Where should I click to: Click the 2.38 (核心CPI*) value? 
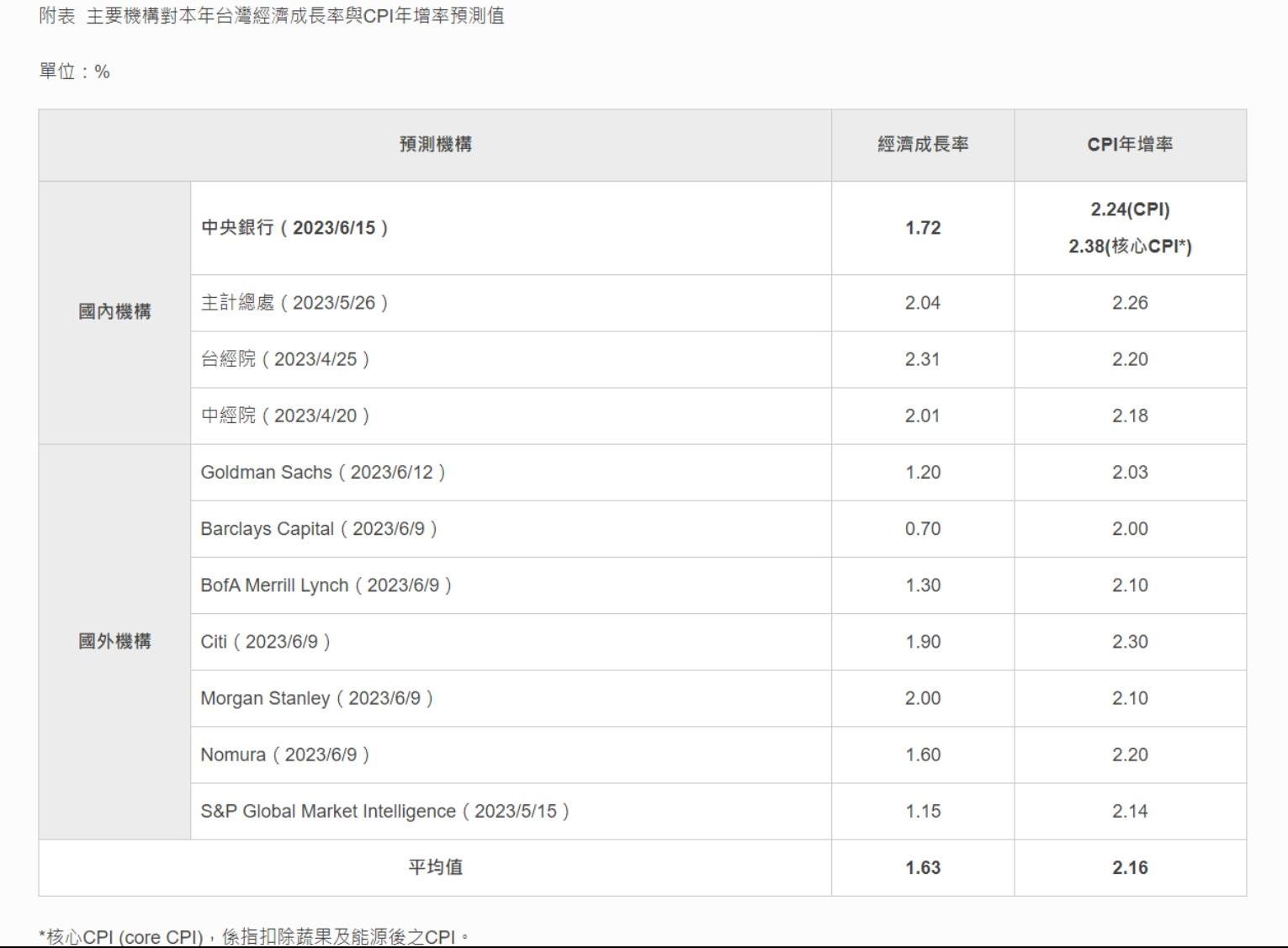[1129, 246]
